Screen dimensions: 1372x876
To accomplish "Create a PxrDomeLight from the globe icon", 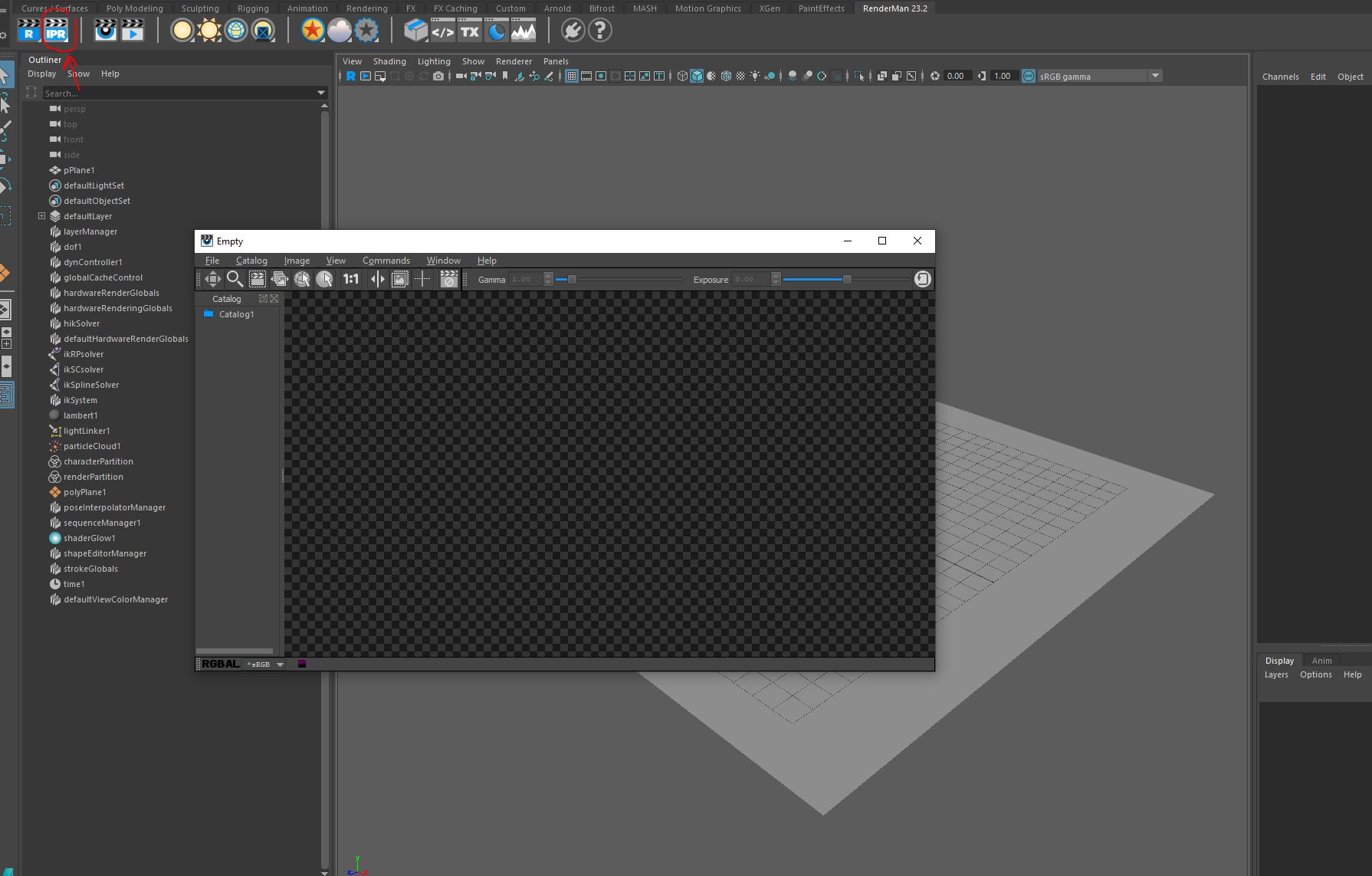I will 236,31.
